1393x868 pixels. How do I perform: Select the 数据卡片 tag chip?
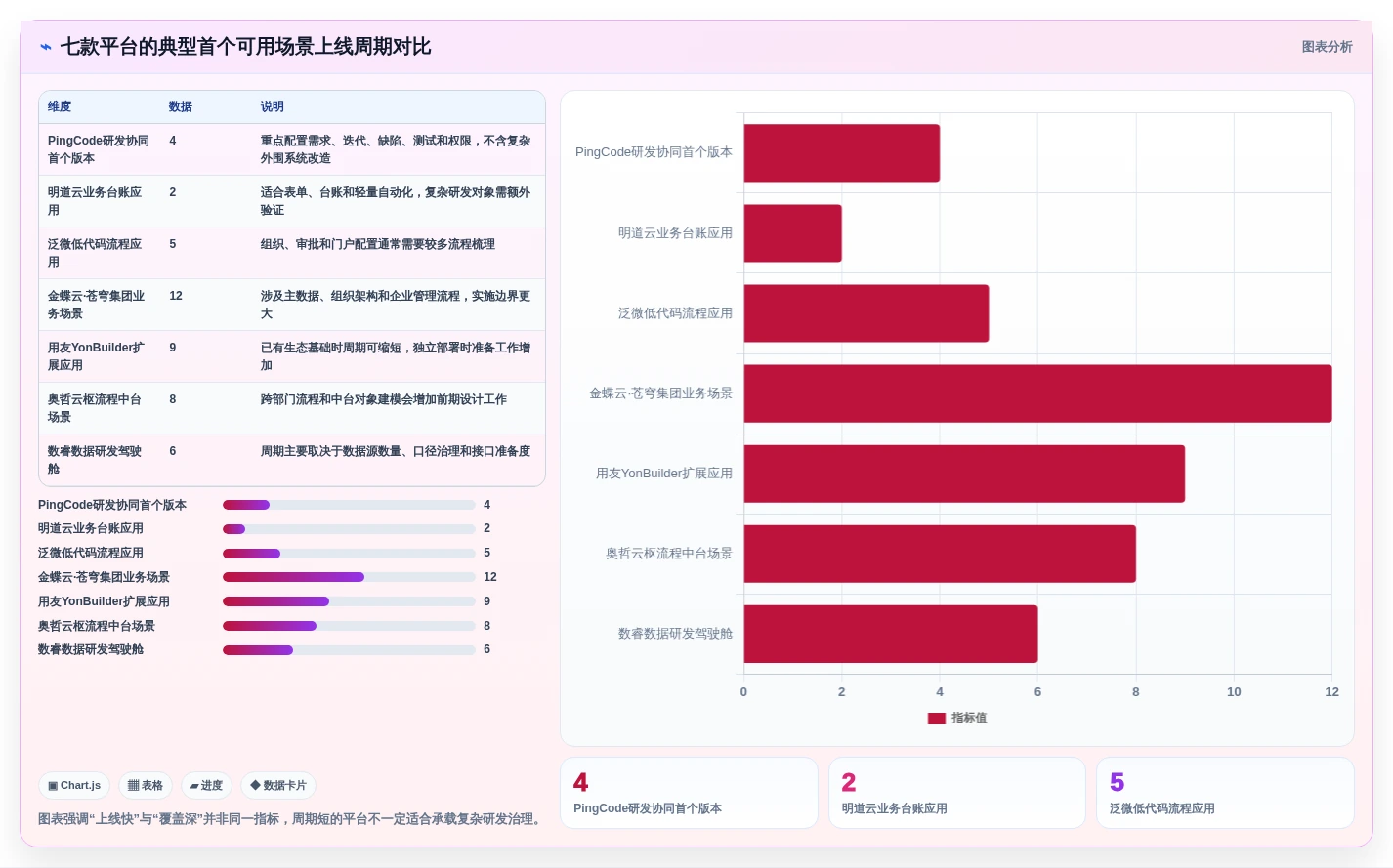click(278, 785)
